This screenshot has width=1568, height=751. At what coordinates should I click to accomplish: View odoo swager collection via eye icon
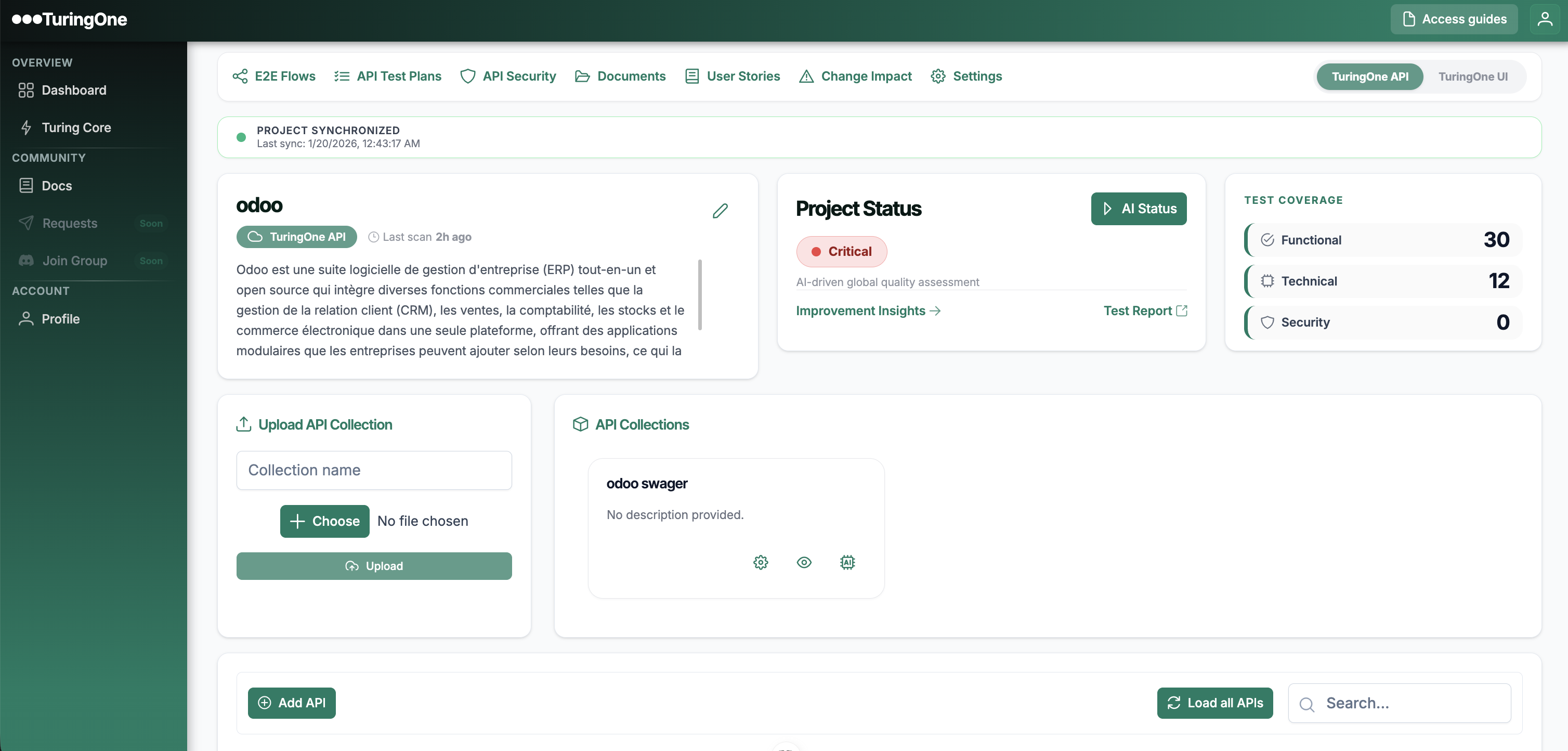click(803, 562)
